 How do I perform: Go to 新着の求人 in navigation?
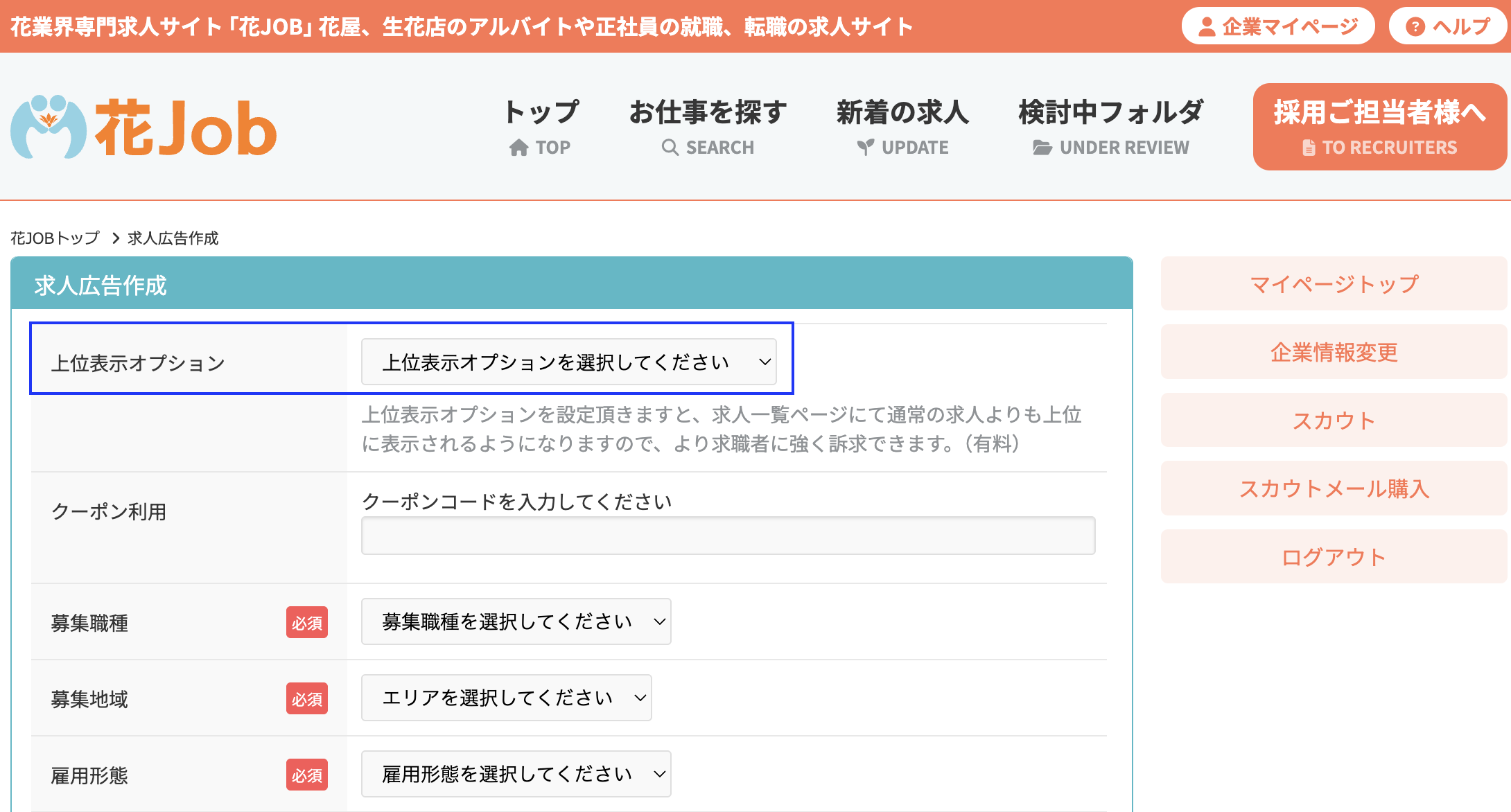(902, 113)
